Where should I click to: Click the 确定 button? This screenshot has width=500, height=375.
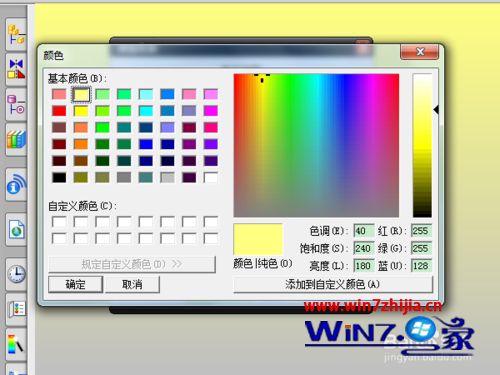pos(75,284)
